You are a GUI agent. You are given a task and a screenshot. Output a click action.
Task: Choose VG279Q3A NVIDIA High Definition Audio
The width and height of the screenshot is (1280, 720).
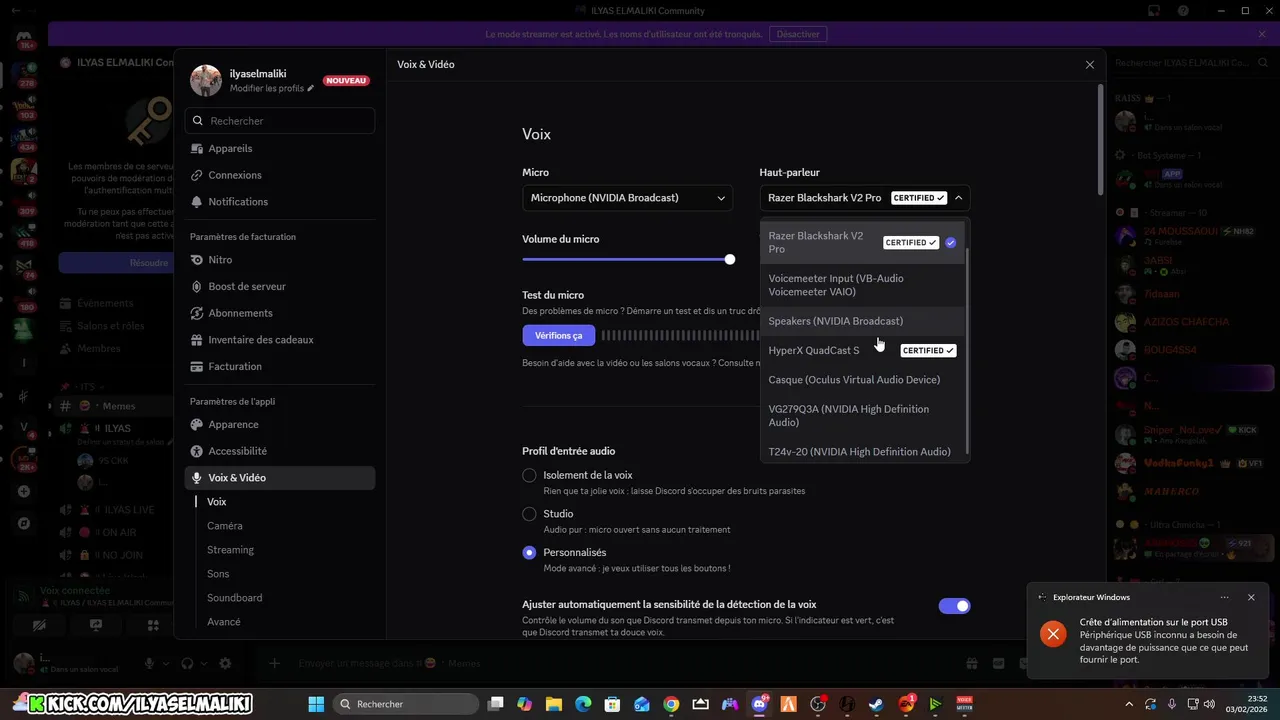pyautogui.click(x=864, y=416)
